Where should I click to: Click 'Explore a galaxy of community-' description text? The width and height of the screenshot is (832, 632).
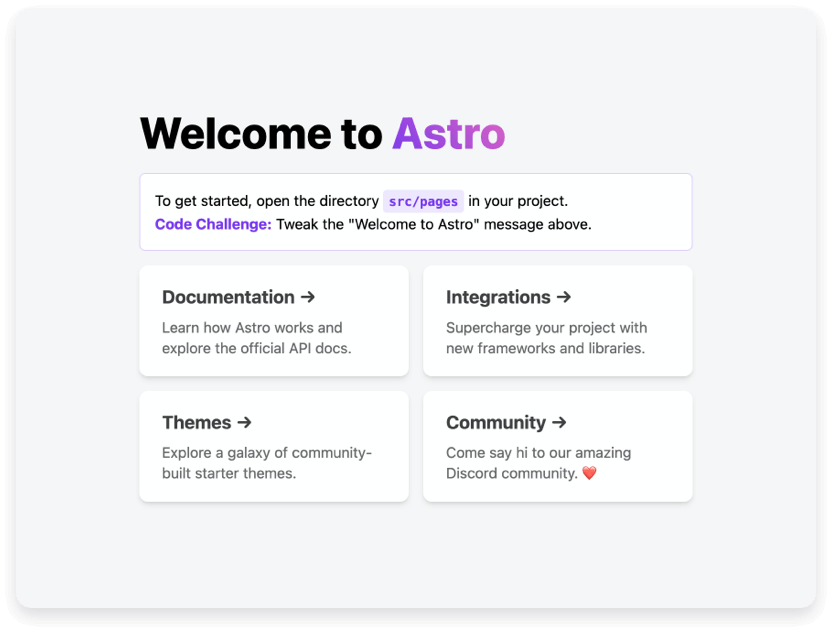(x=267, y=453)
